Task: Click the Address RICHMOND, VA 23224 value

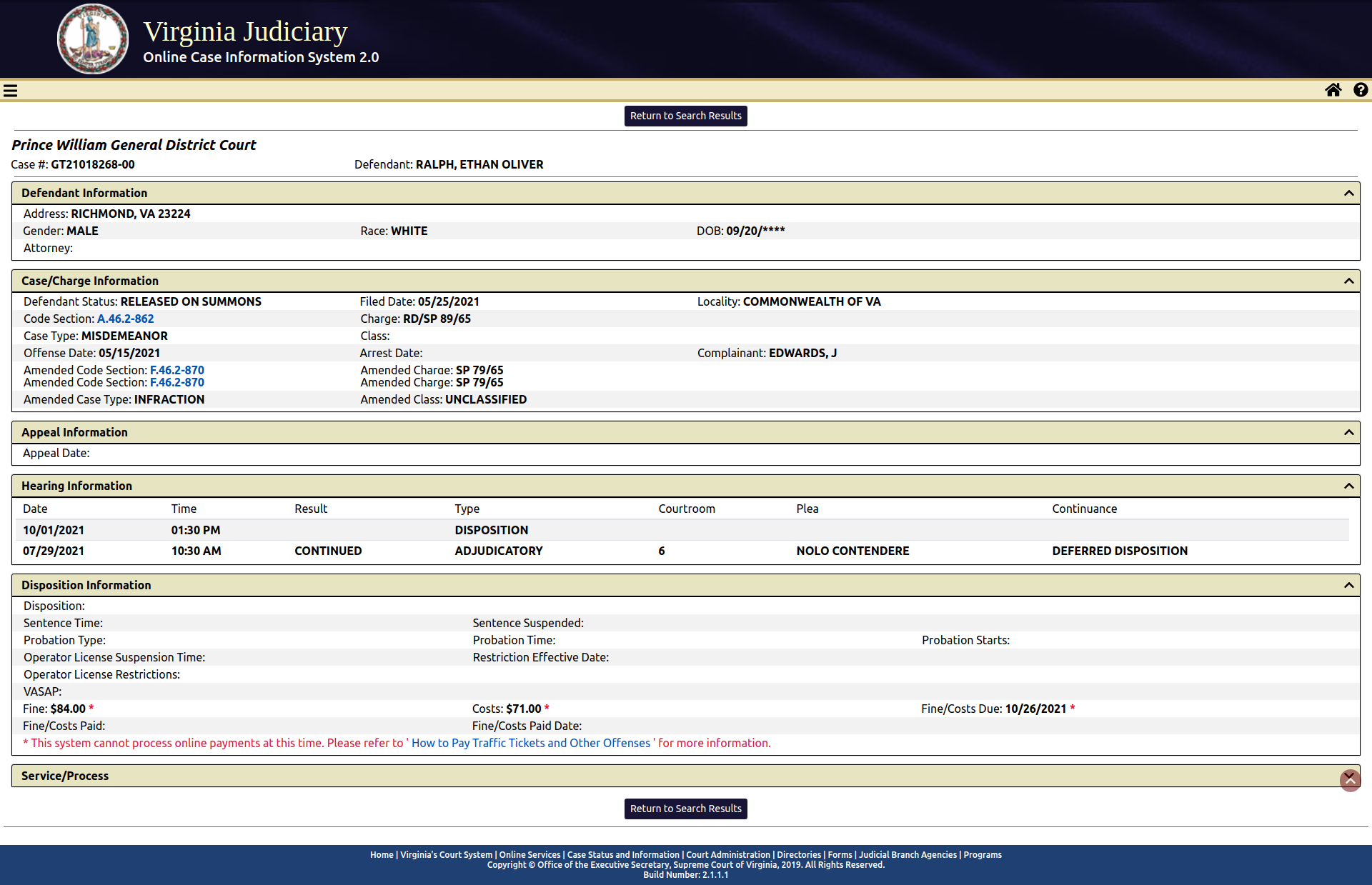Action: tap(131, 214)
